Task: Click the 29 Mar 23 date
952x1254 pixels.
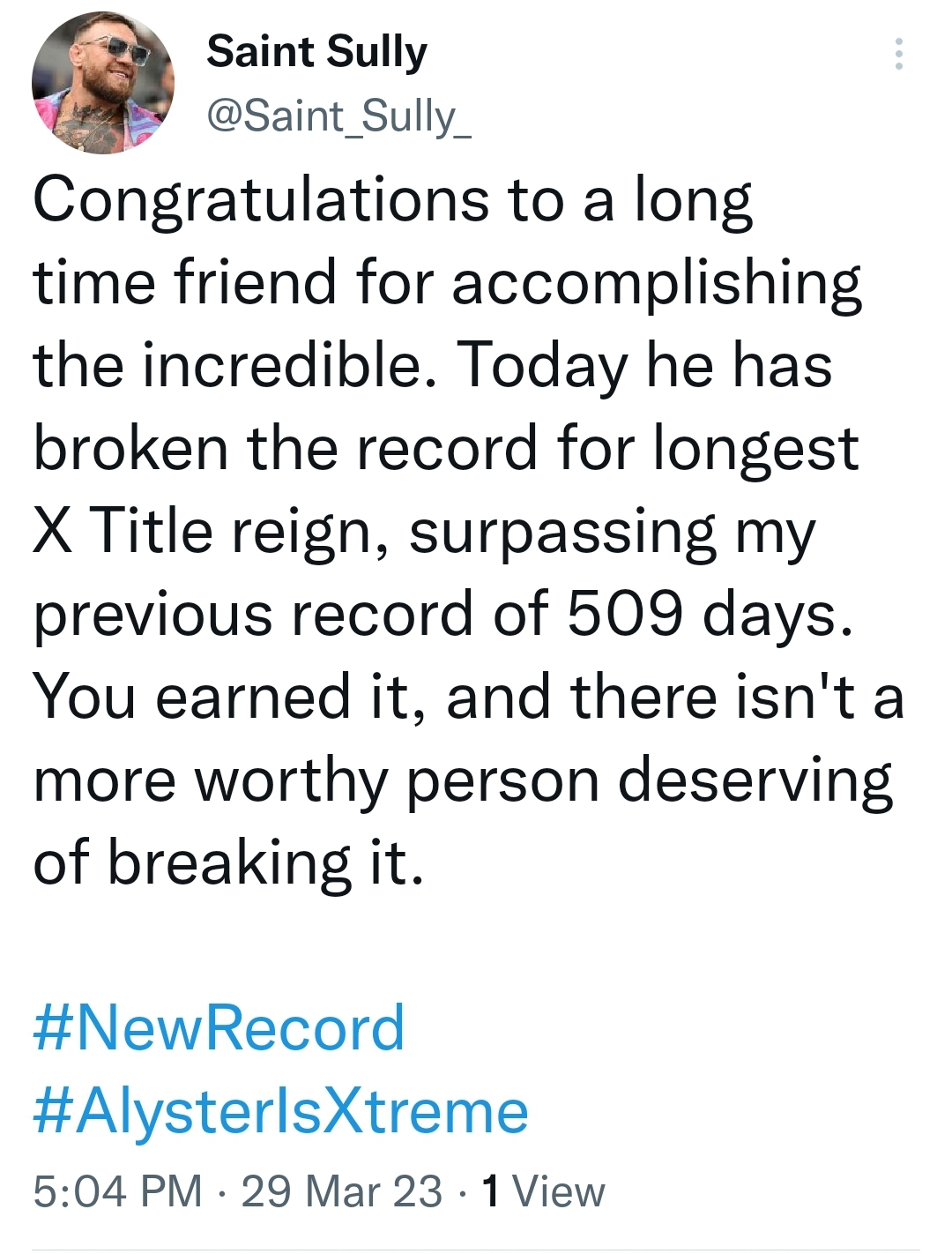Action: click(342, 1191)
